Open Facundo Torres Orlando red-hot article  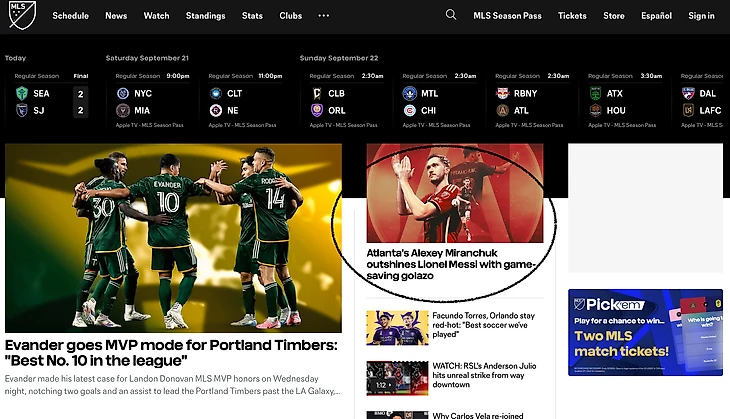484,324
